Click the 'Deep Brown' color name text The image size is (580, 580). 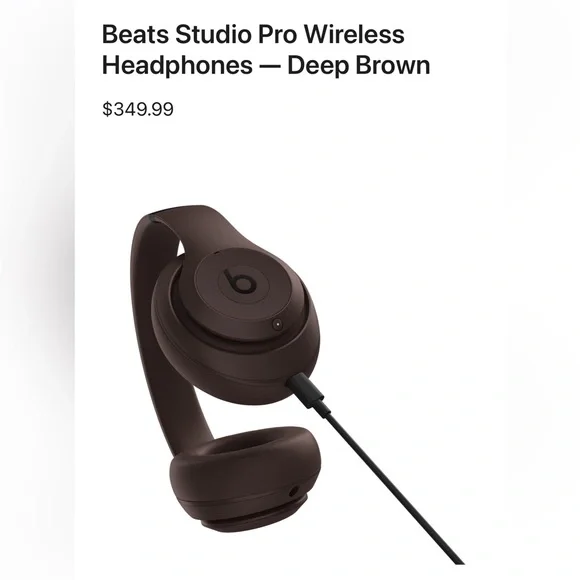point(358,65)
